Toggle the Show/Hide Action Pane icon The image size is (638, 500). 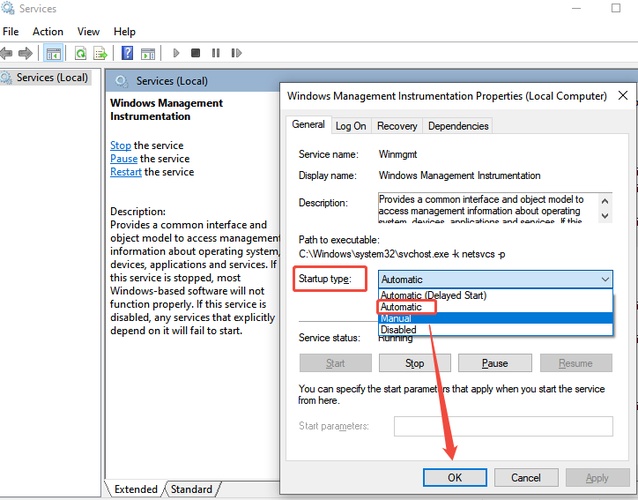tap(148, 53)
